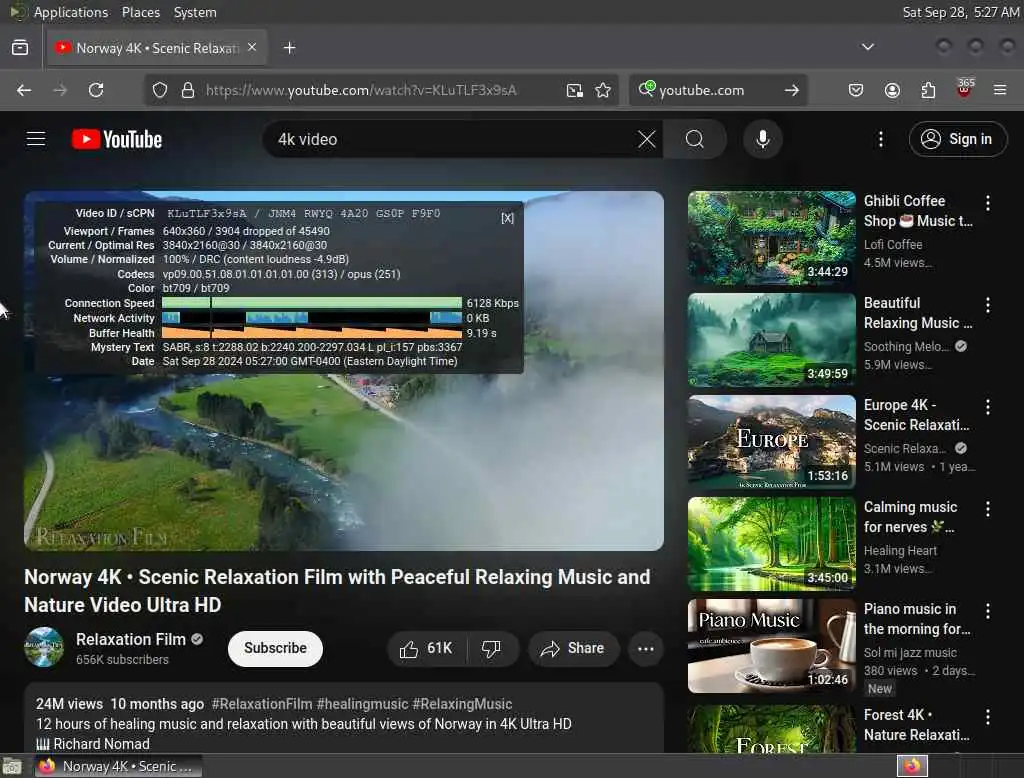Viewport: 1024px width, 778px height.
Task: Play the Beautiful Relaxing Music thumbnail
Action: (771, 340)
